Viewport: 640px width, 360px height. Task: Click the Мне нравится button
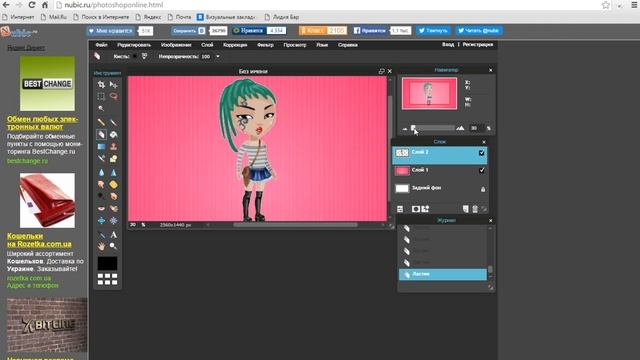tap(111, 31)
